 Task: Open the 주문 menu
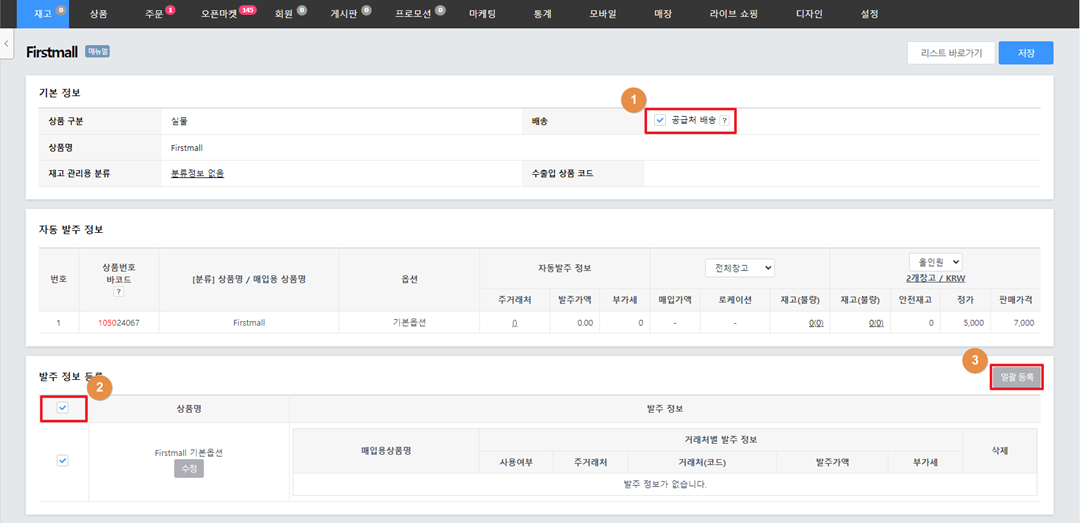(x=154, y=14)
